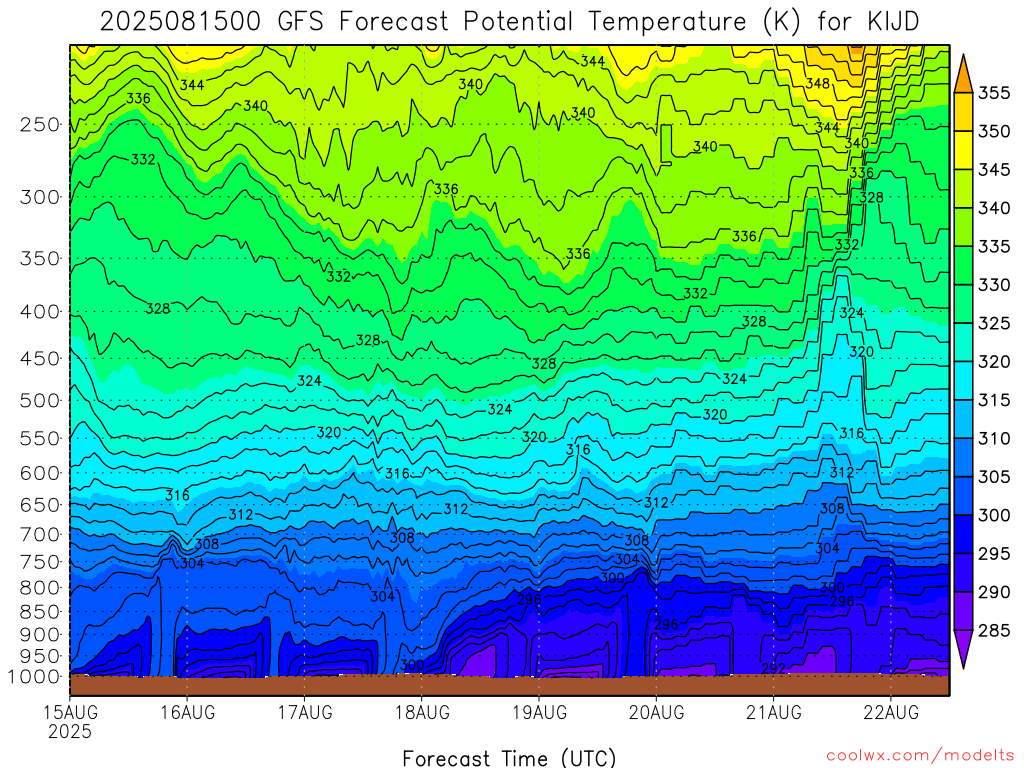
Task: Click the 18AUG date label
Action: [x=422, y=712]
